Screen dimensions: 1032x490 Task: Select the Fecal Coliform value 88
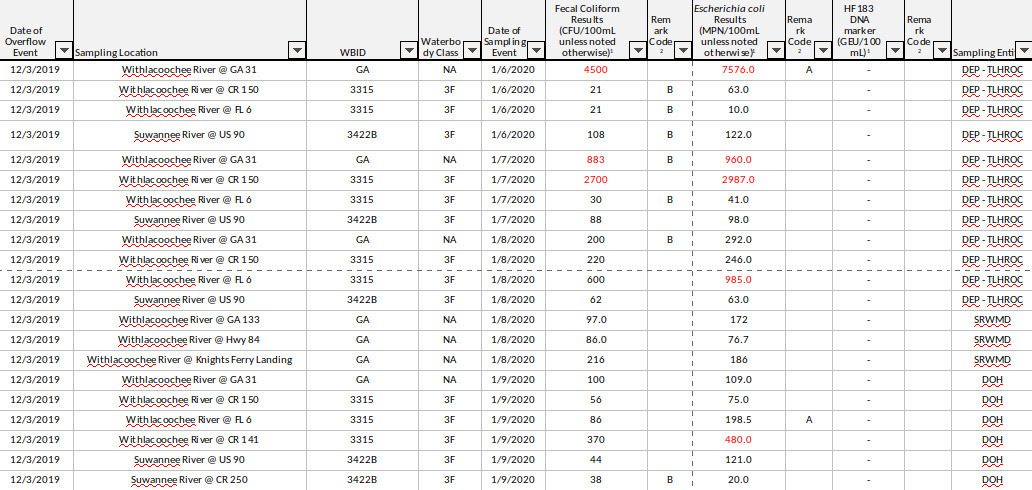coord(596,219)
